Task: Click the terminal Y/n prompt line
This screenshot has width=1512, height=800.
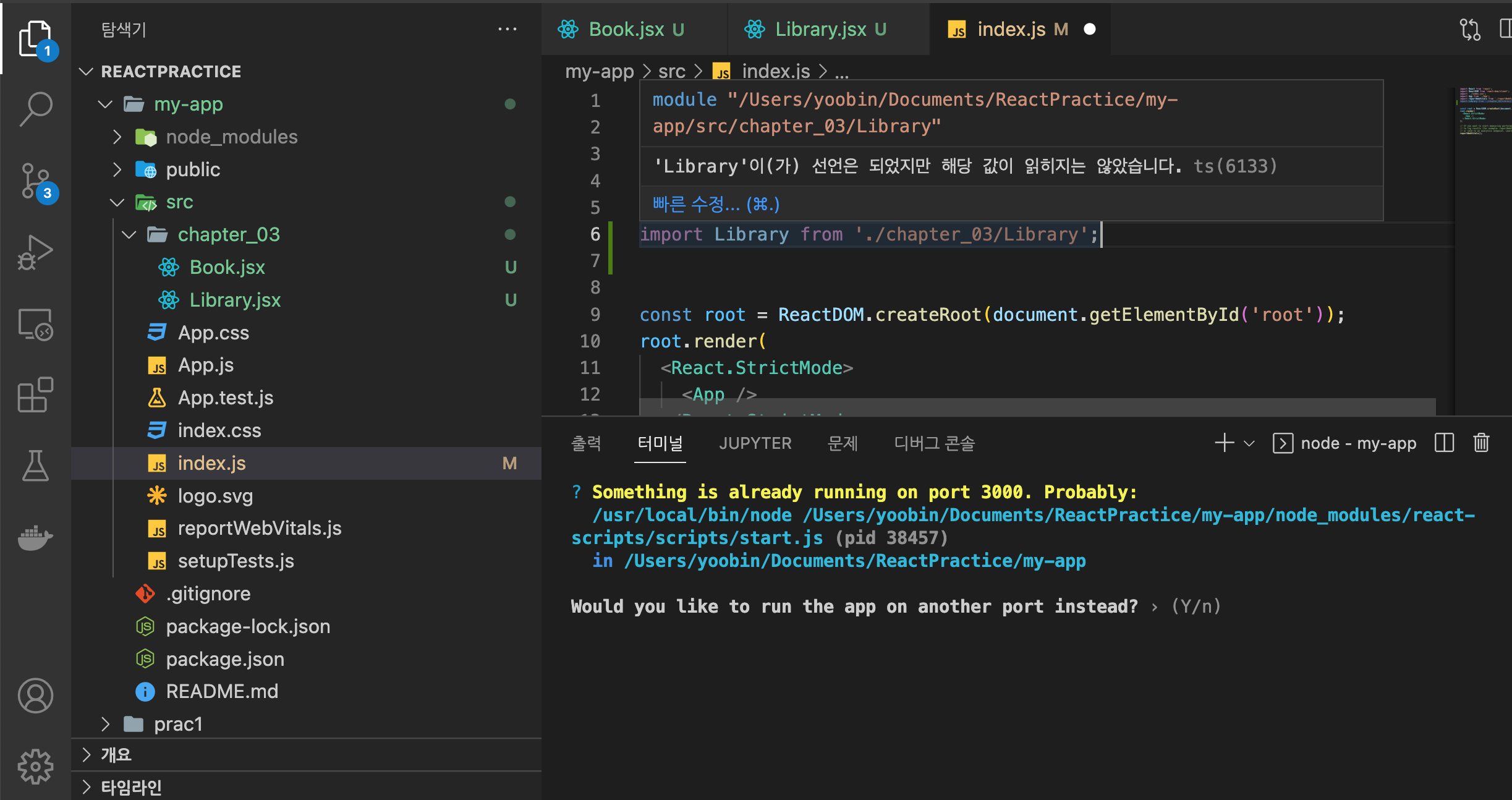Action: tap(895, 606)
